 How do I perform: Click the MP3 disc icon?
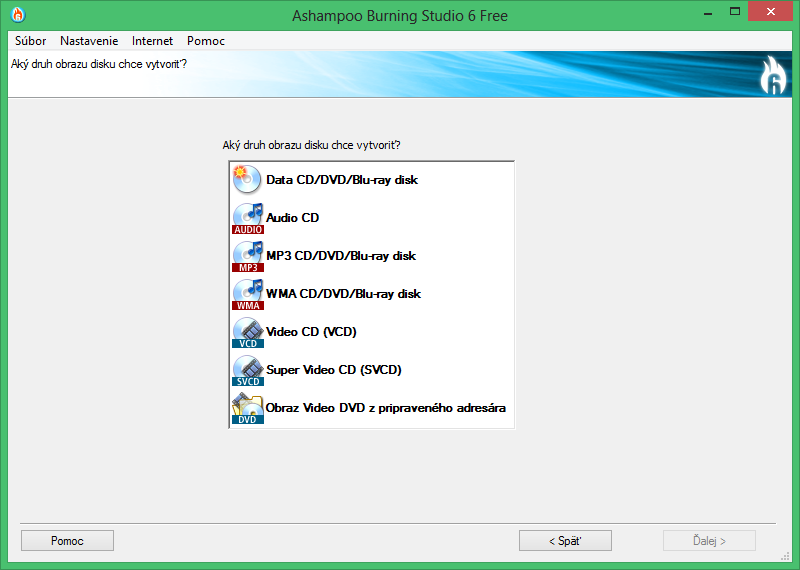248,256
